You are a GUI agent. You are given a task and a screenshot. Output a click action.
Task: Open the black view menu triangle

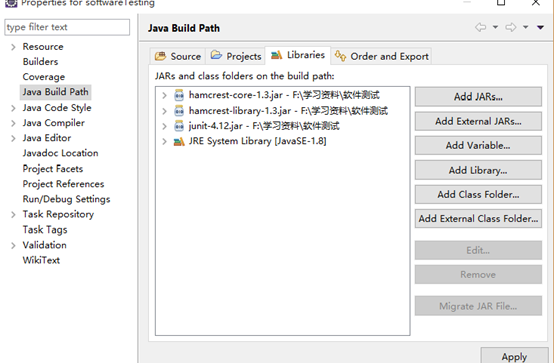coord(540,27)
